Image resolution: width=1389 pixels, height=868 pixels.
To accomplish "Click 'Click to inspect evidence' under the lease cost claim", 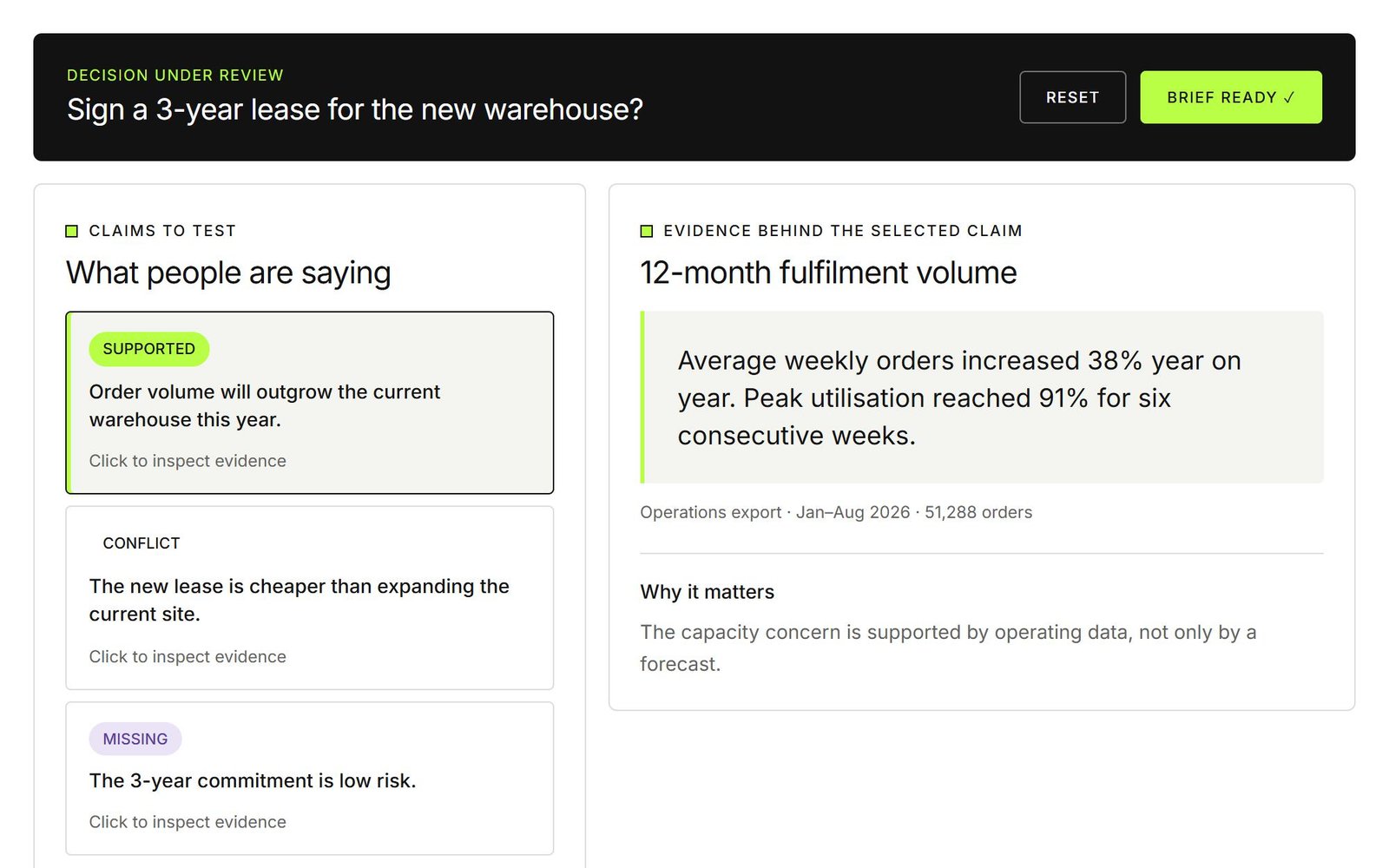I will point(188,657).
